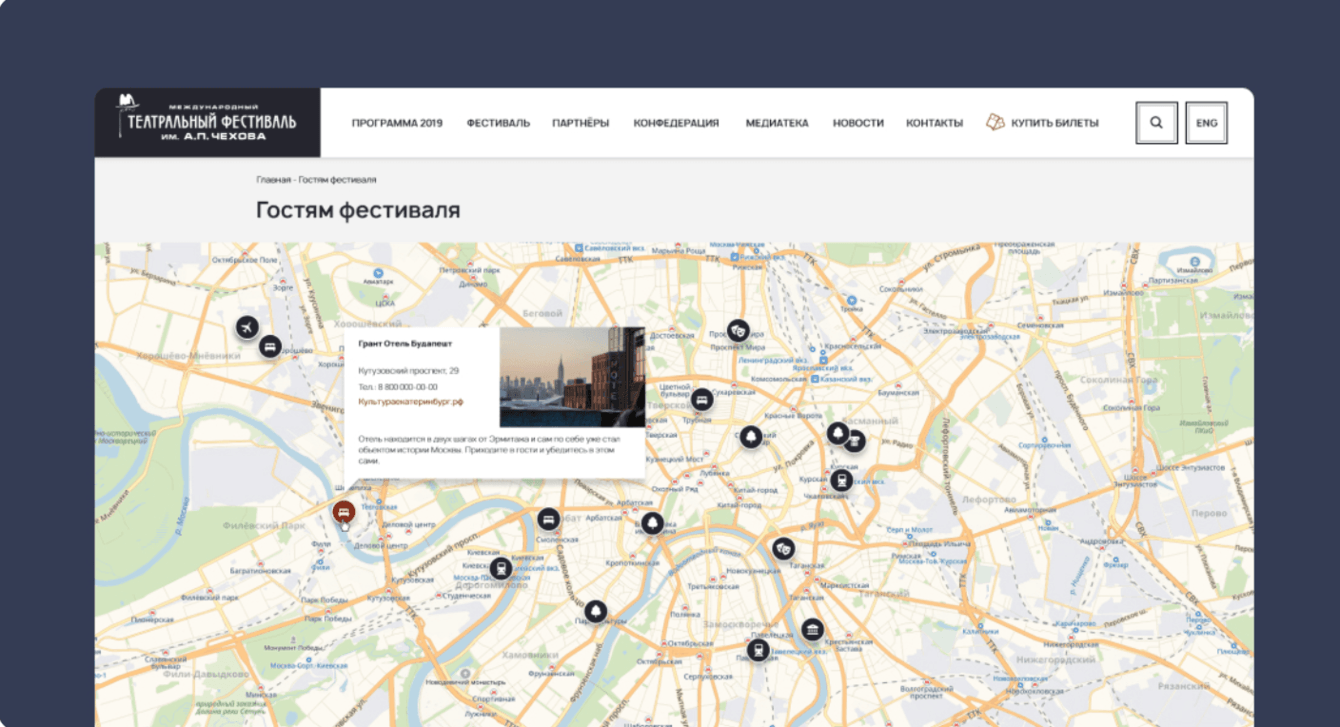
Task: Select the museum building marker near Крестьянская Застава
Action: point(812,630)
